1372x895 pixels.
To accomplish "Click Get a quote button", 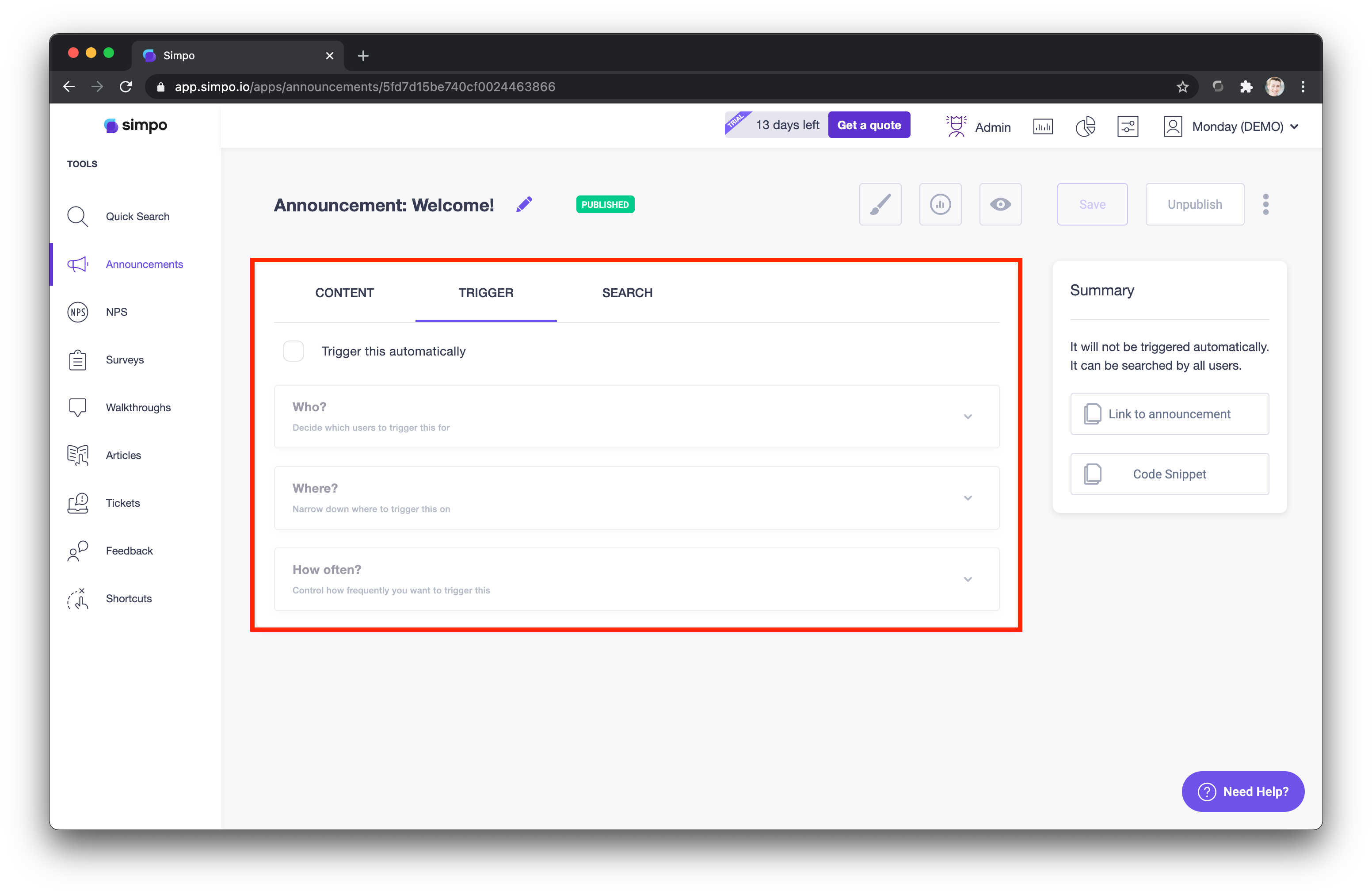I will (869, 125).
